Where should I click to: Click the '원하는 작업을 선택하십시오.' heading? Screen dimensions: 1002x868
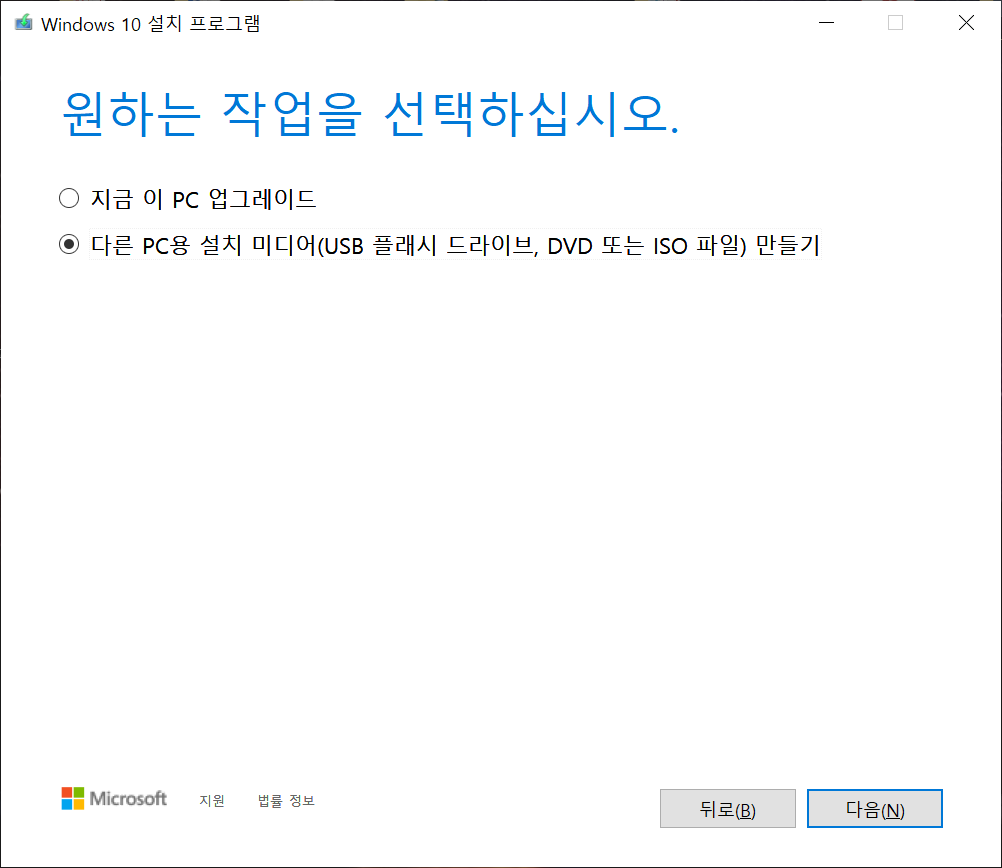click(371, 114)
